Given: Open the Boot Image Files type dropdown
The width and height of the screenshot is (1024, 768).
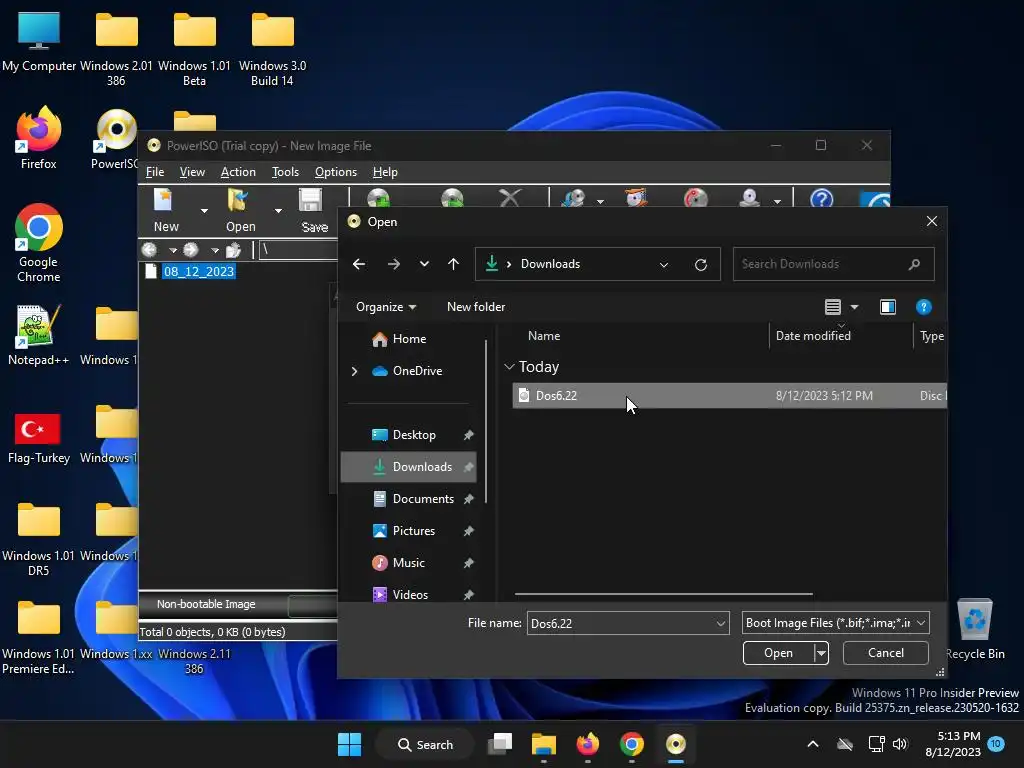Looking at the screenshot, I should point(921,623).
